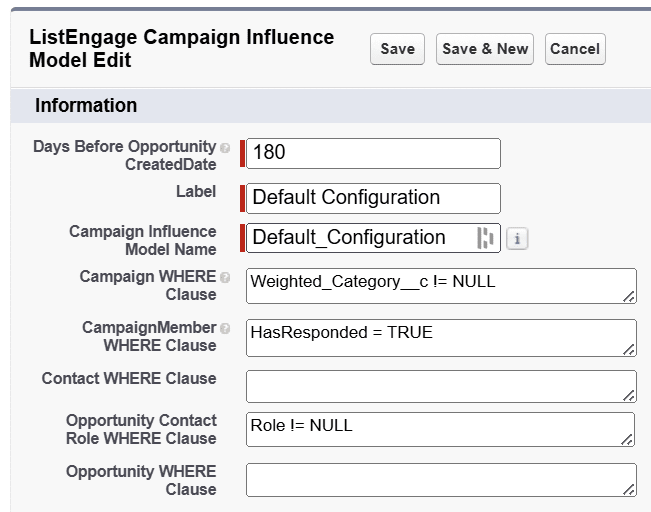The height and width of the screenshot is (512, 651).
Task: Click into the CampaignMember WHERE Clause textarea
Action: tap(441, 338)
